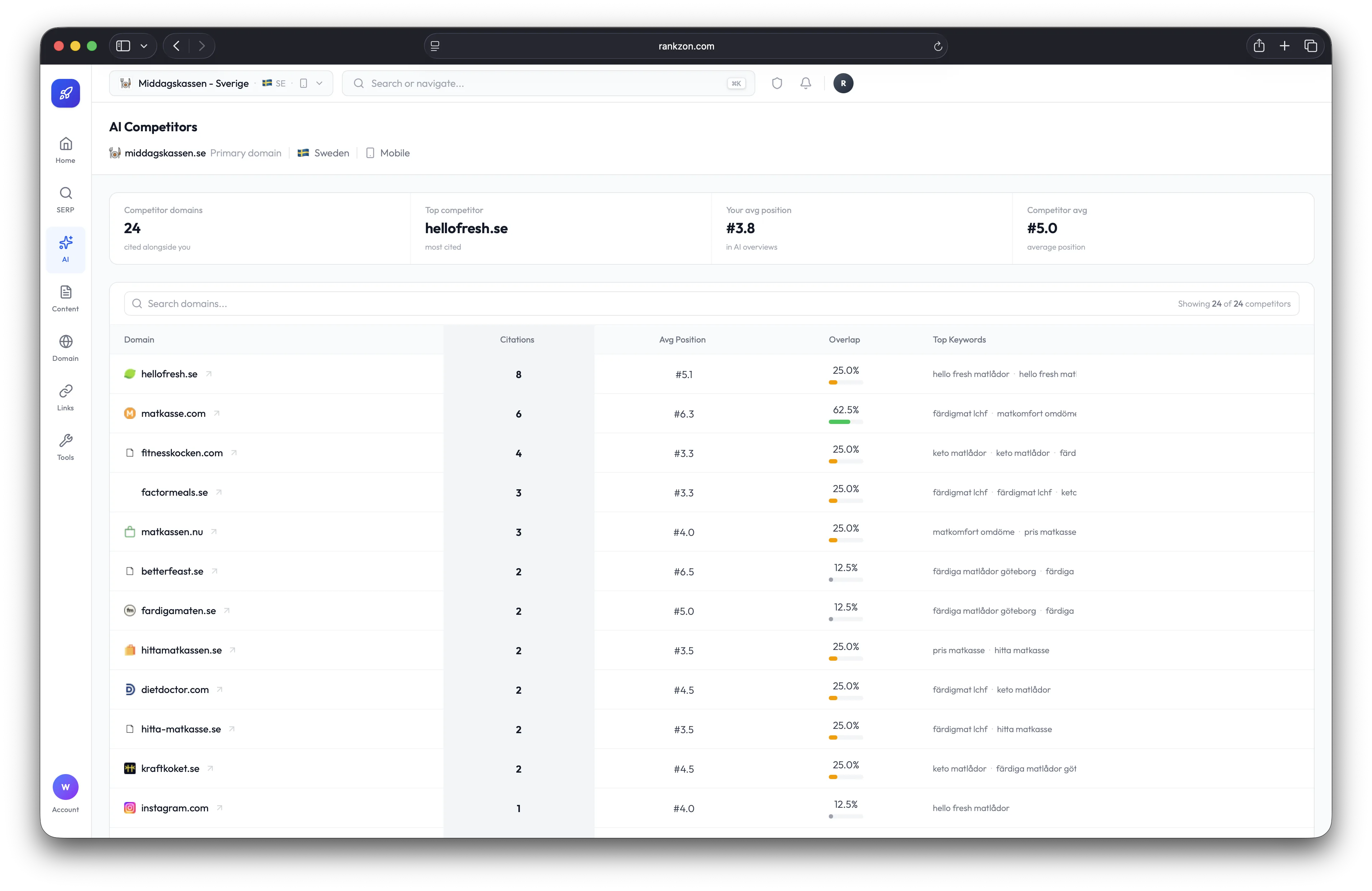Go back with the browser back arrow
The width and height of the screenshot is (1372, 891).
coord(177,46)
